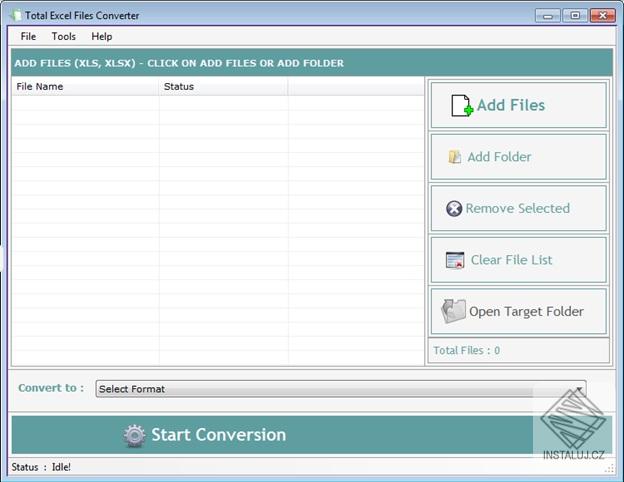Minimize the Total Excel Files Converter window

click(548, 16)
